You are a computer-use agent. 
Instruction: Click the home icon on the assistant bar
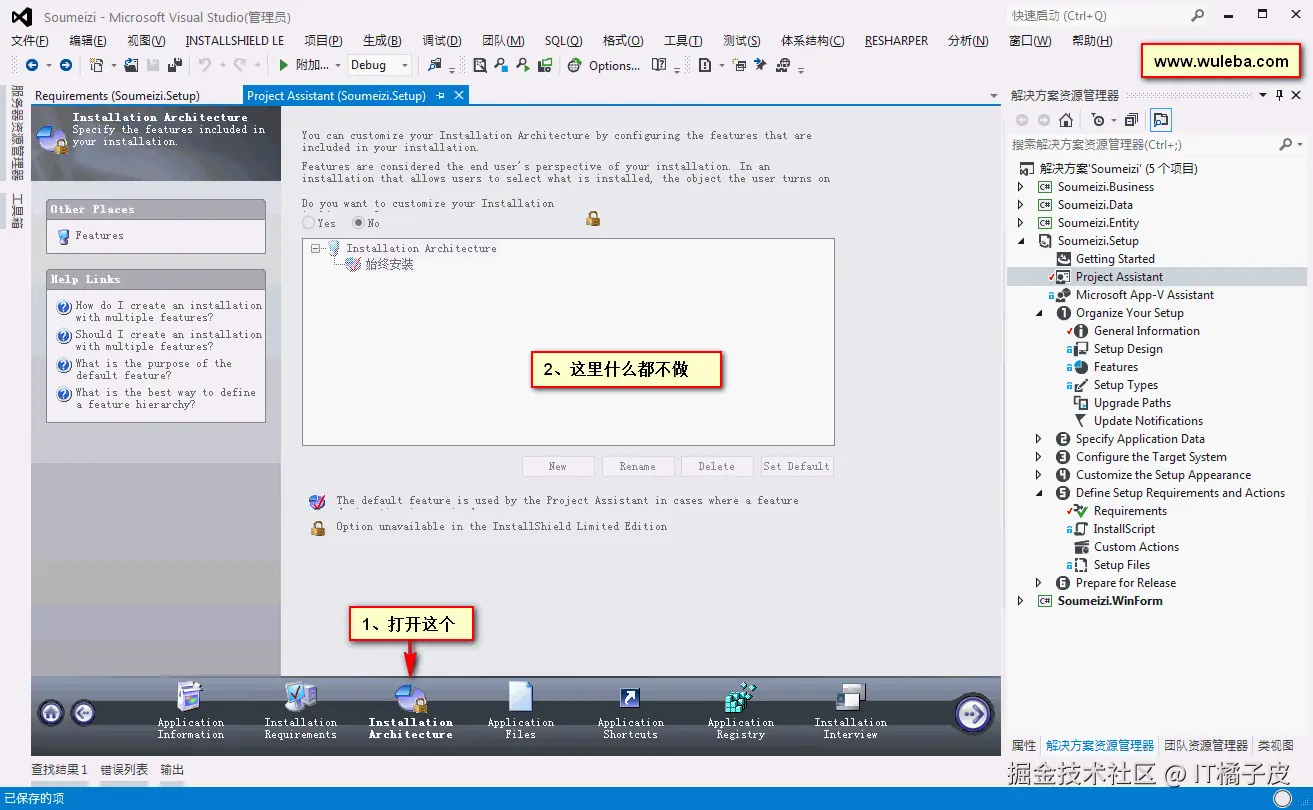(50, 713)
